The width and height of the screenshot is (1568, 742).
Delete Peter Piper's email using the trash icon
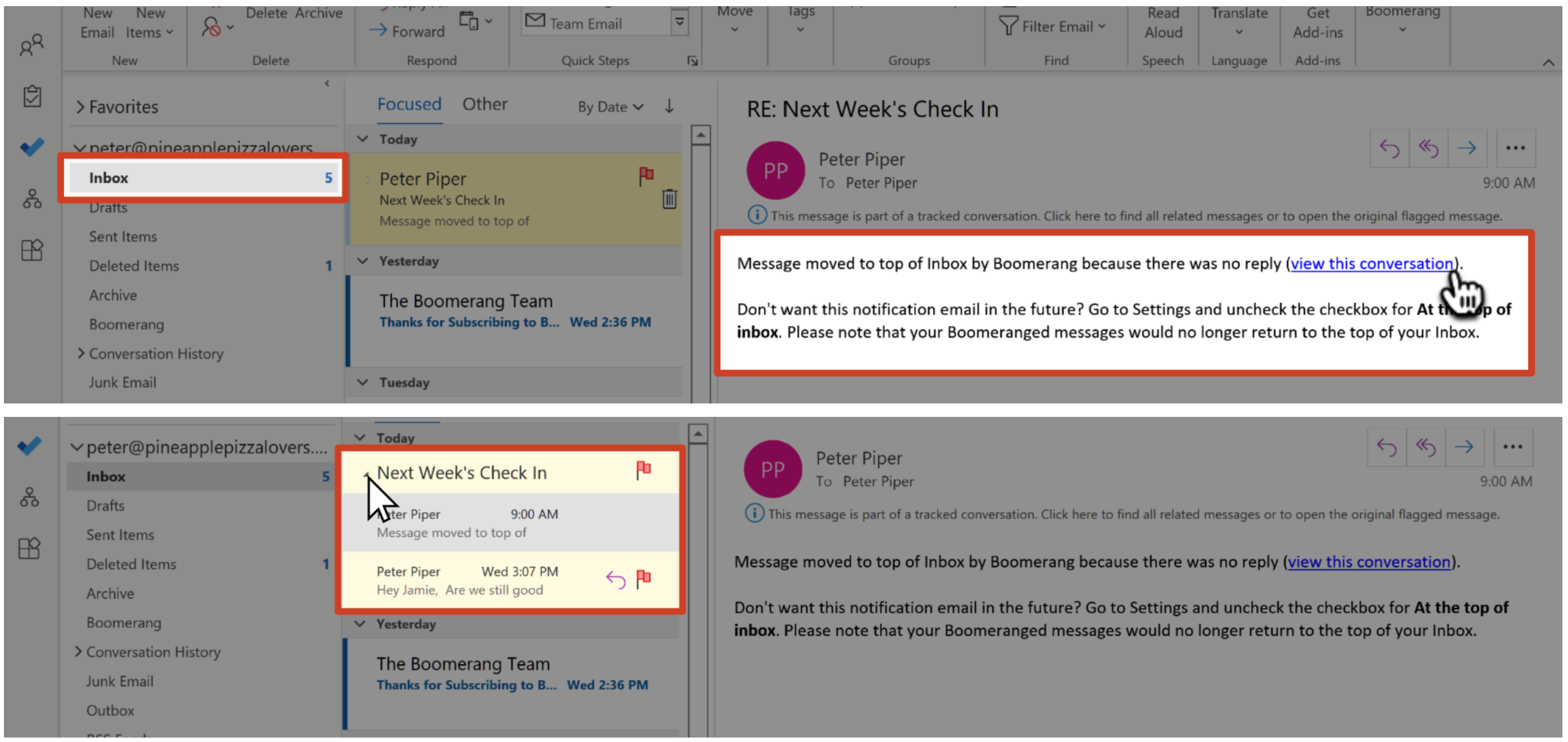(669, 199)
